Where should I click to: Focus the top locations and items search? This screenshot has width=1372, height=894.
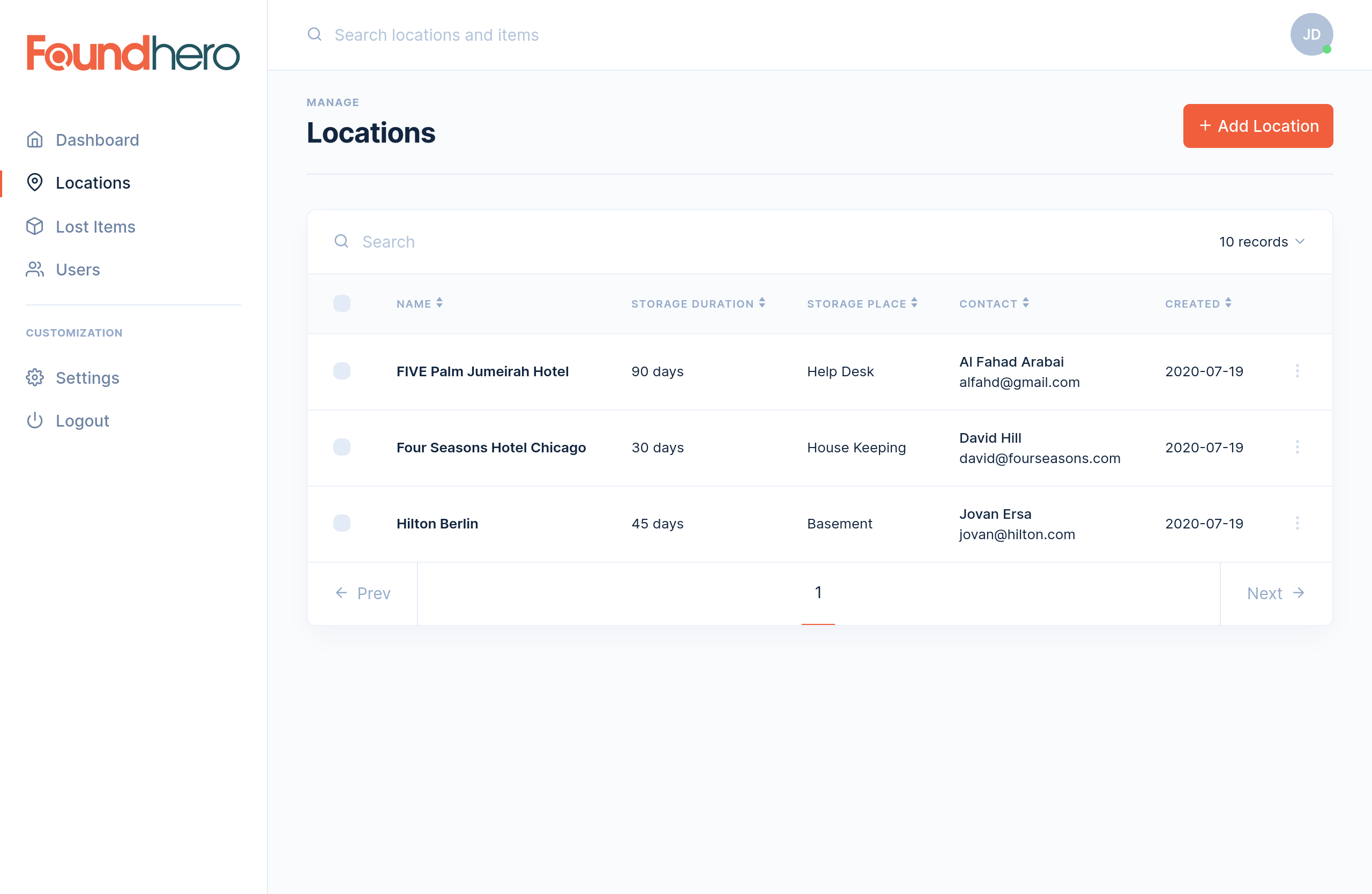coord(436,35)
